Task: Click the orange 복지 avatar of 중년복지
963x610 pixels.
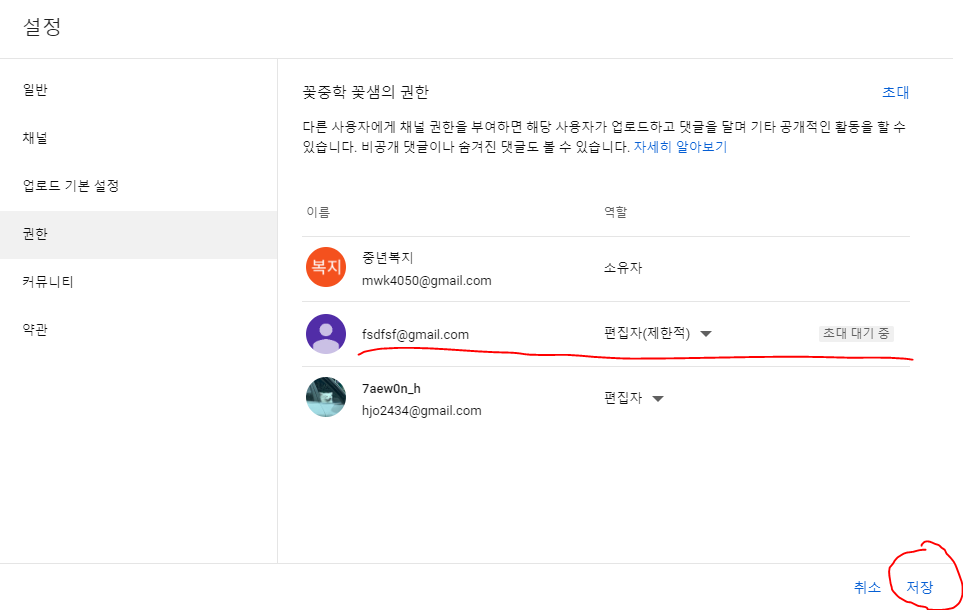Action: [x=326, y=267]
